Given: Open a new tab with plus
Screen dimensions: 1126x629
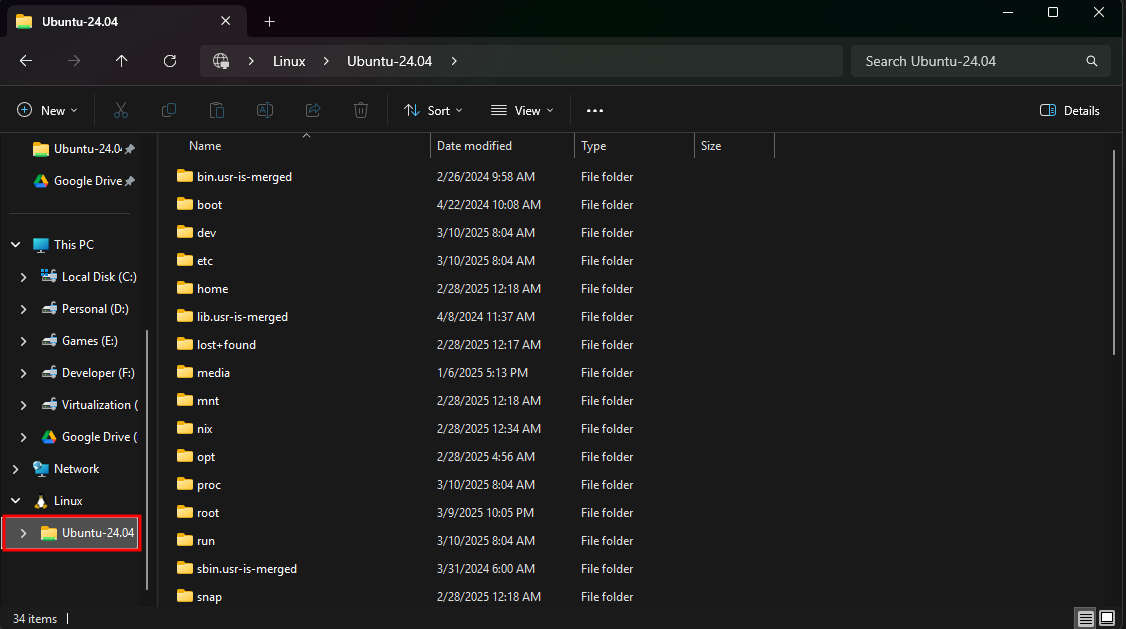Looking at the screenshot, I should click(269, 22).
